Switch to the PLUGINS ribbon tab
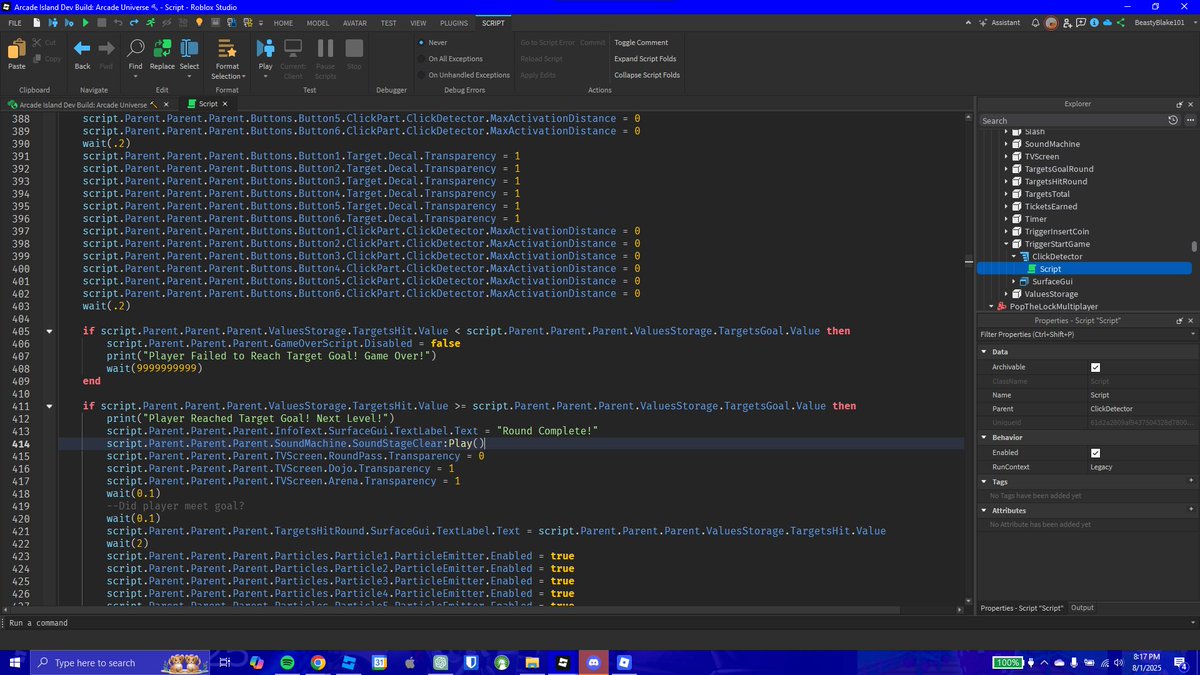The image size is (1200, 675). (453, 22)
